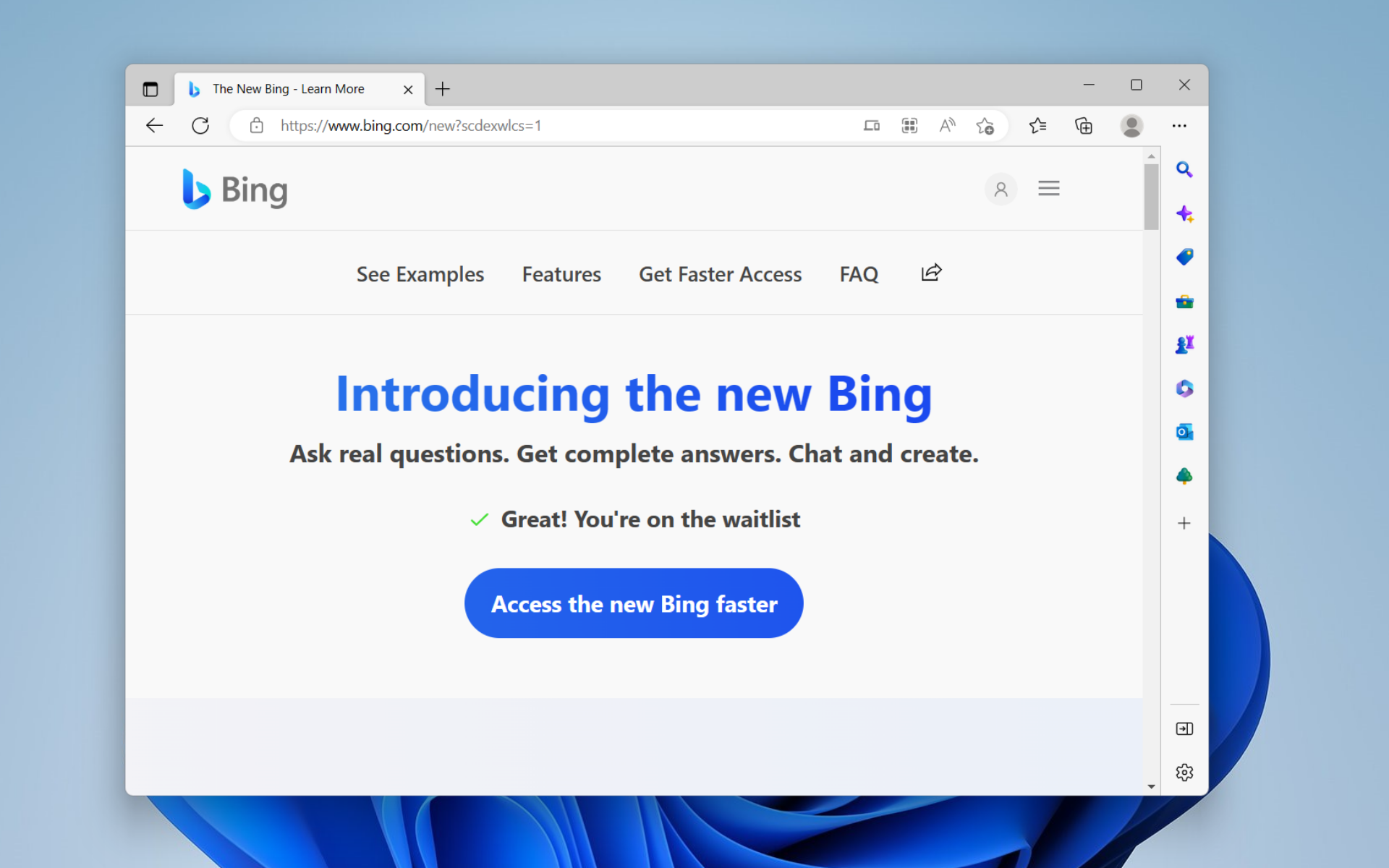Click the Introducing the new Bing heading

click(634, 394)
